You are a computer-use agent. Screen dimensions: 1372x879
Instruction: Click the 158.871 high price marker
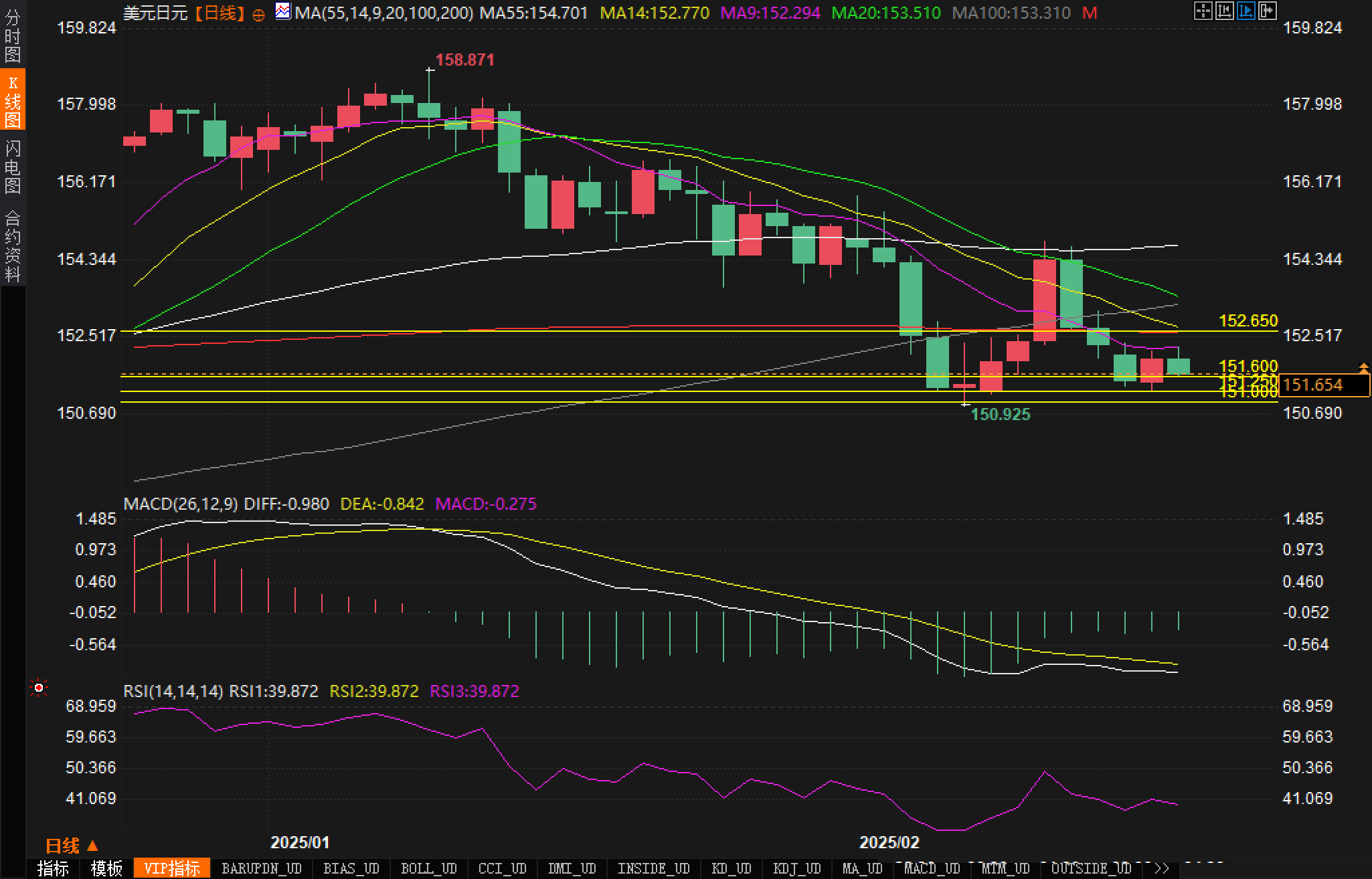tap(465, 60)
